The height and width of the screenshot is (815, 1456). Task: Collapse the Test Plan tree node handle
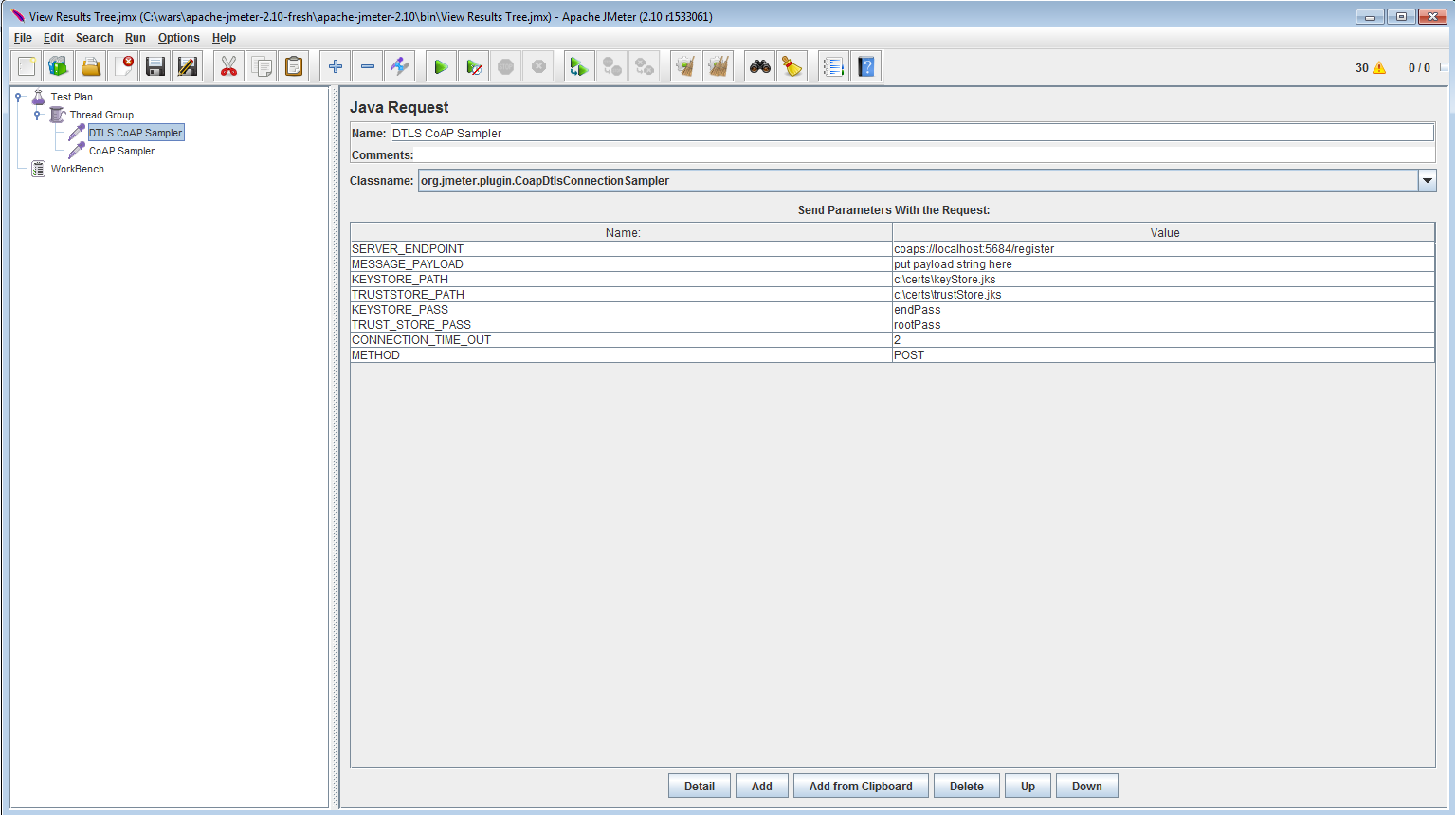click(x=18, y=97)
